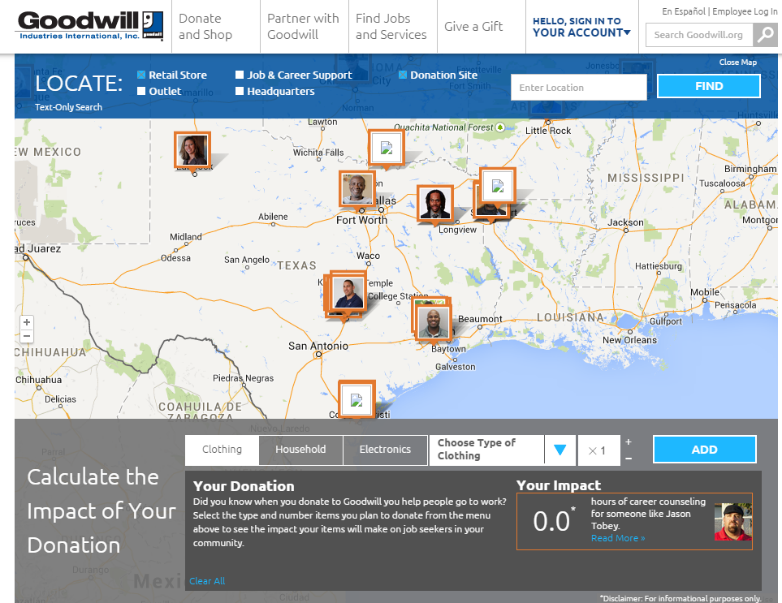The image size is (782, 603).
Task: Expand the Choose Type of Clothing dropdown
Action: point(560,450)
